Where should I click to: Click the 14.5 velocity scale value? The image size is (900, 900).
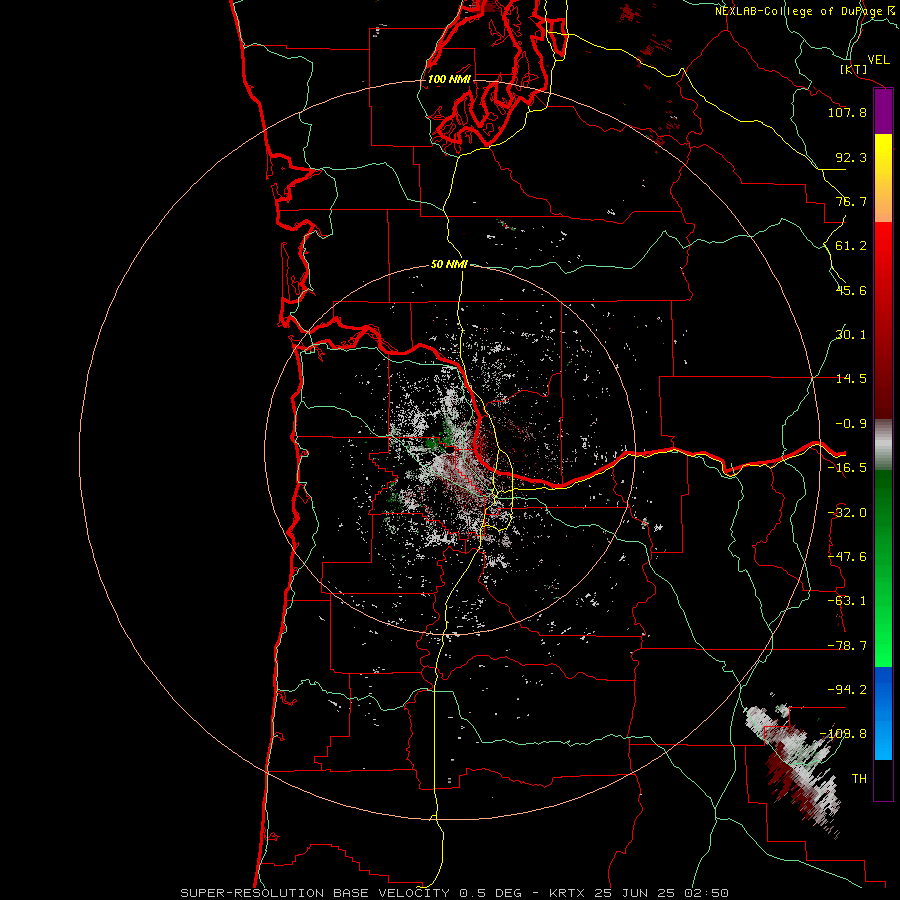(x=851, y=379)
